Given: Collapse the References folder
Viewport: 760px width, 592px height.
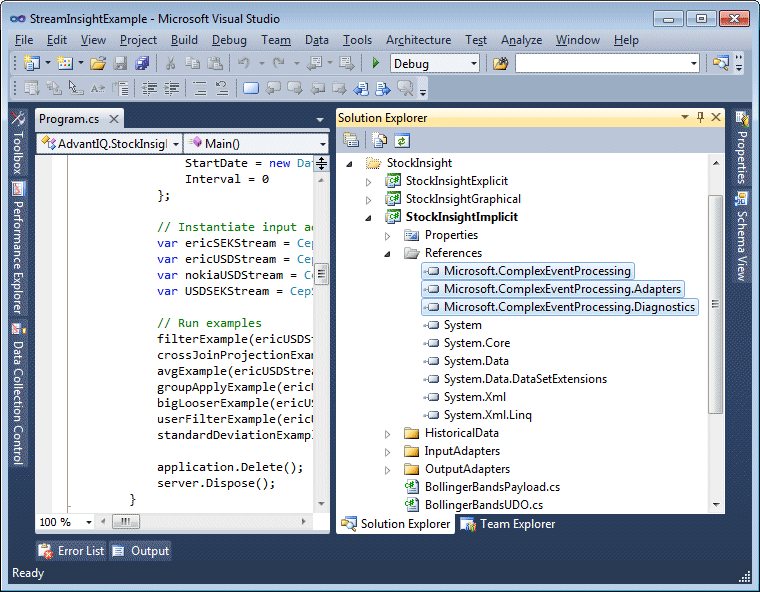Looking at the screenshot, I should pos(388,253).
